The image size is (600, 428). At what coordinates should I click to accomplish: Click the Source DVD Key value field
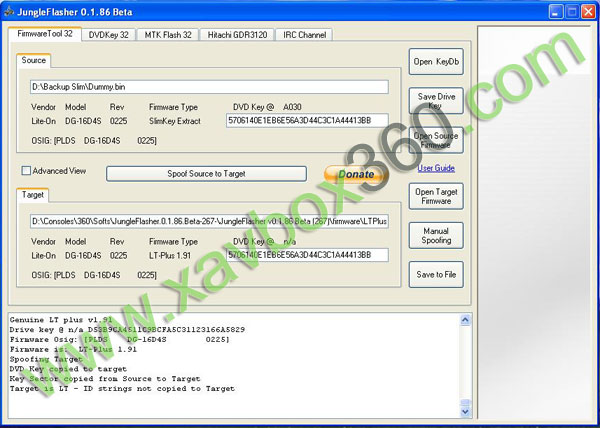point(307,120)
